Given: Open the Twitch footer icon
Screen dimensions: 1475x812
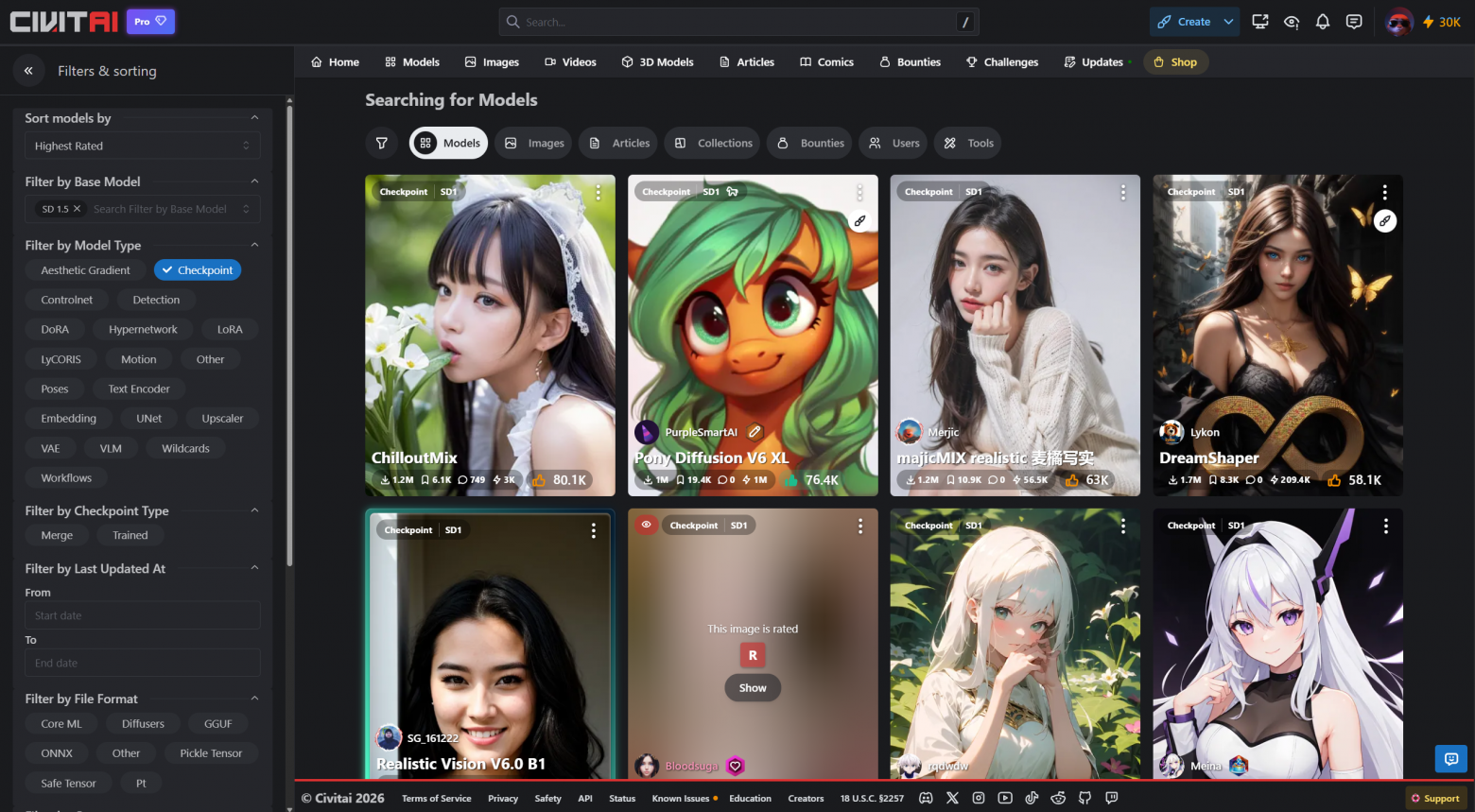Looking at the screenshot, I should pos(1112,798).
